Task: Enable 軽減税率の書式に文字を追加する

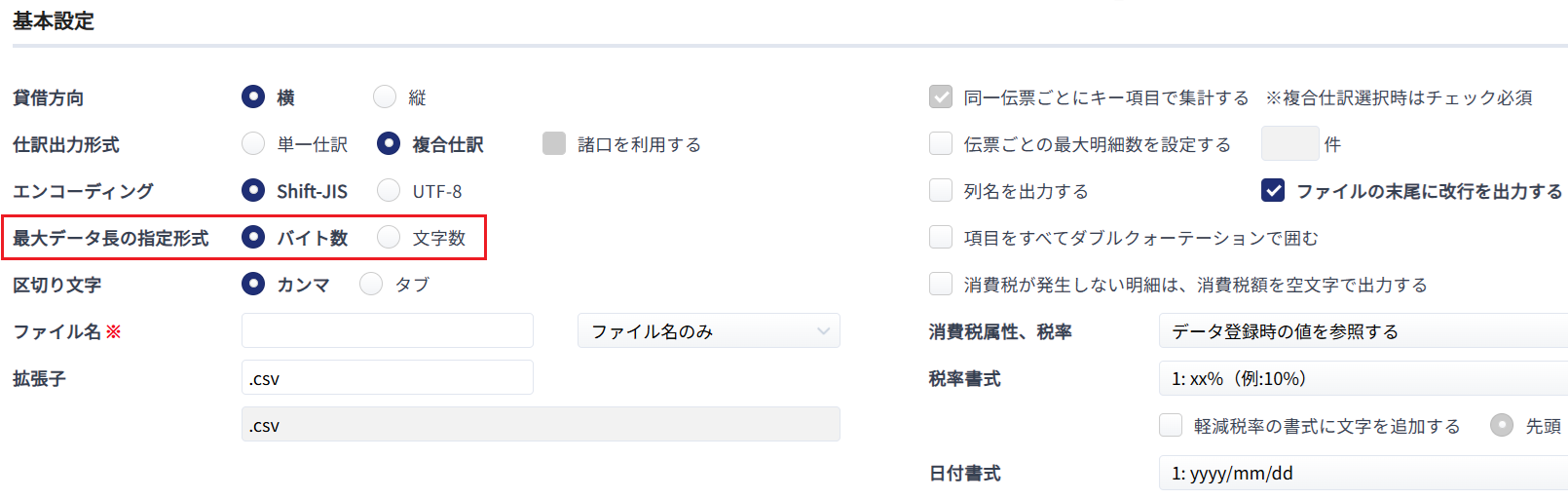Action: coord(1171,425)
